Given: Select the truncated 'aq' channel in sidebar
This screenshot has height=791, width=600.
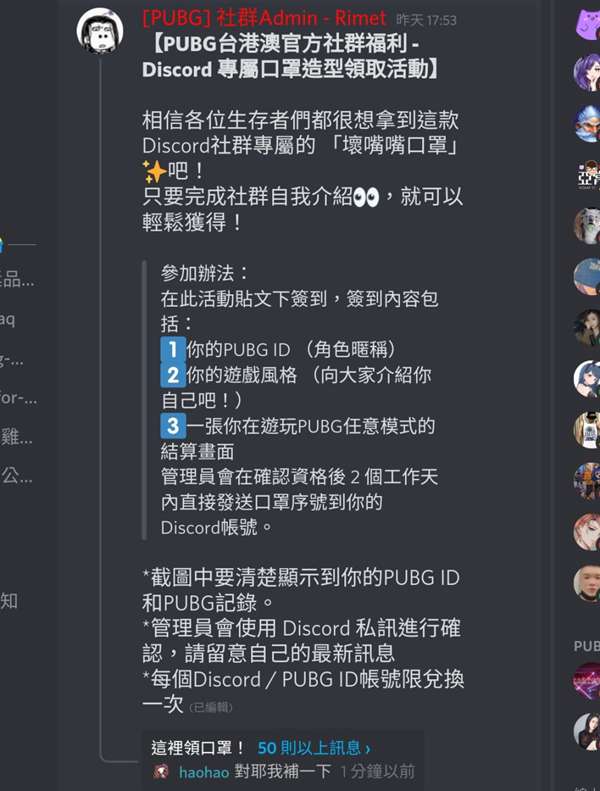Looking at the screenshot, I should (x=8, y=319).
